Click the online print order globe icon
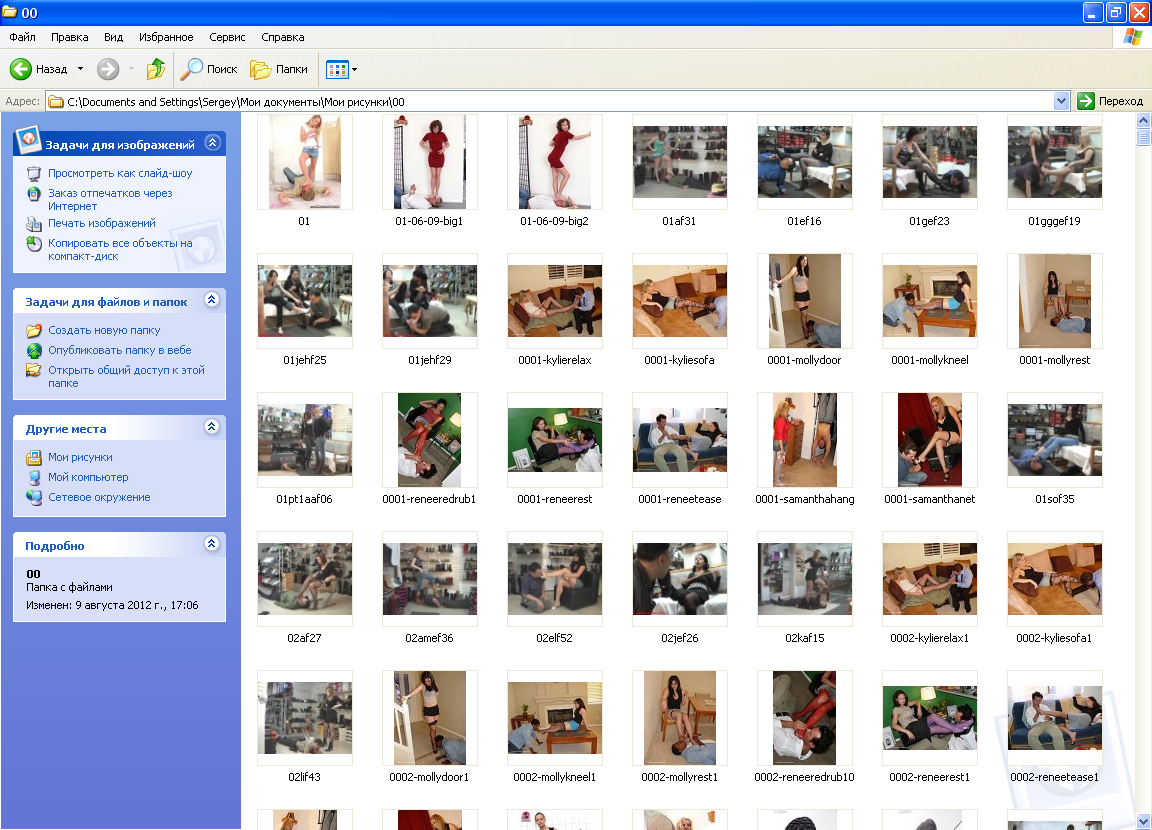 coord(34,194)
